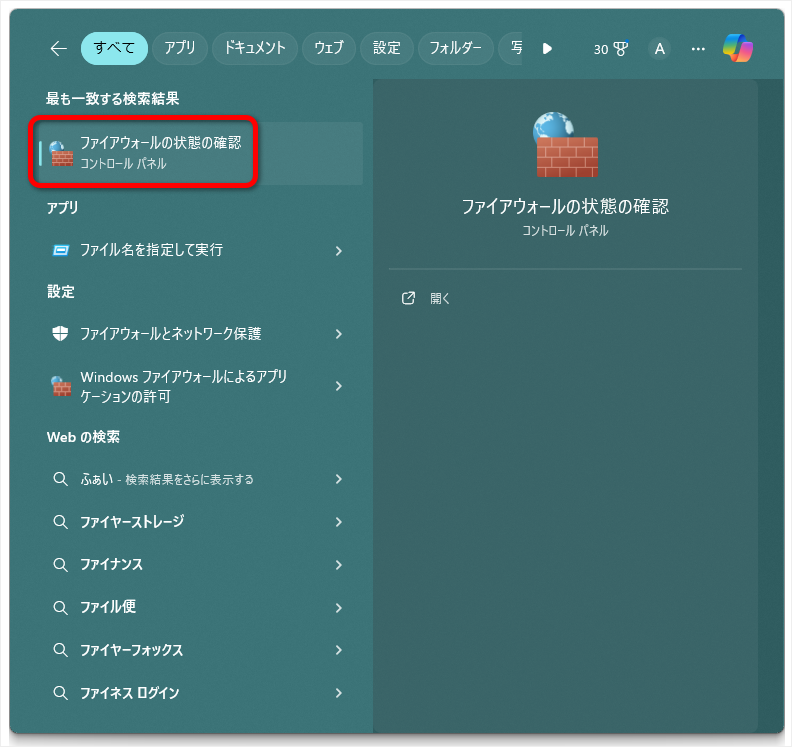The image size is (792, 747).
Task: Expand the ファイヤーフォックス chevron
Action: pos(339,650)
